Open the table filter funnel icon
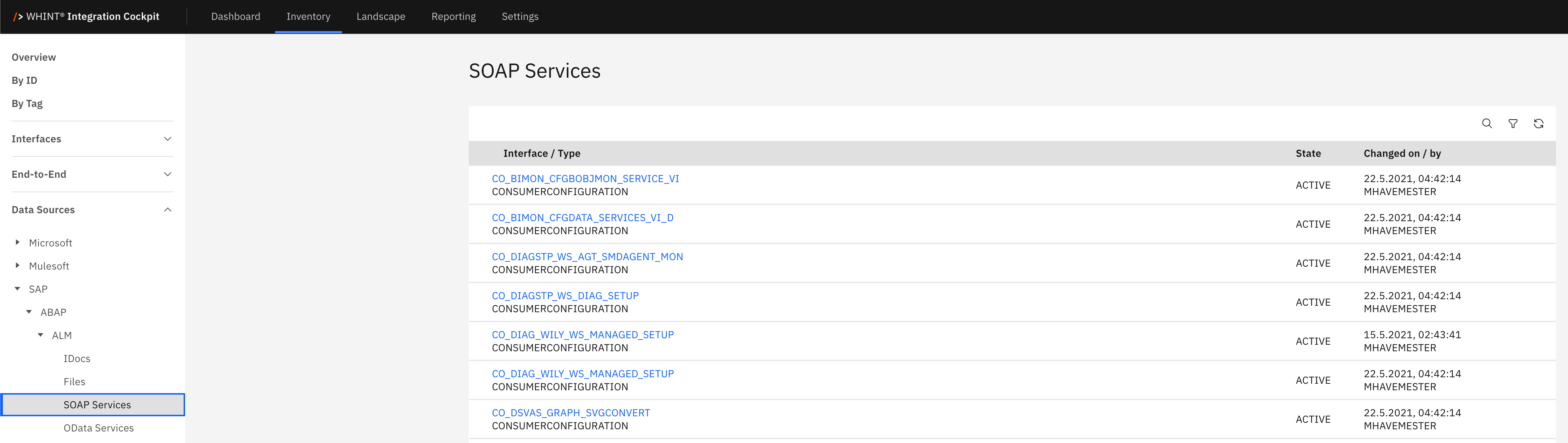 tap(1513, 124)
